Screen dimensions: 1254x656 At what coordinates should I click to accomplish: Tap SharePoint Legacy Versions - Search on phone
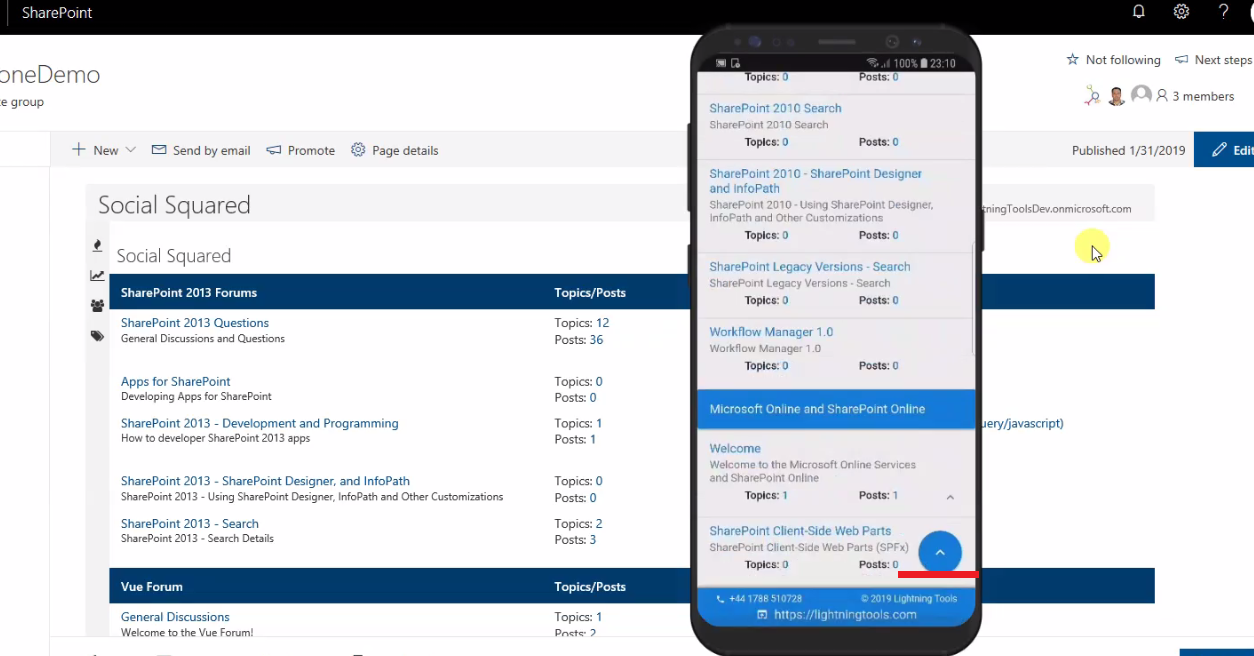[x=810, y=267]
